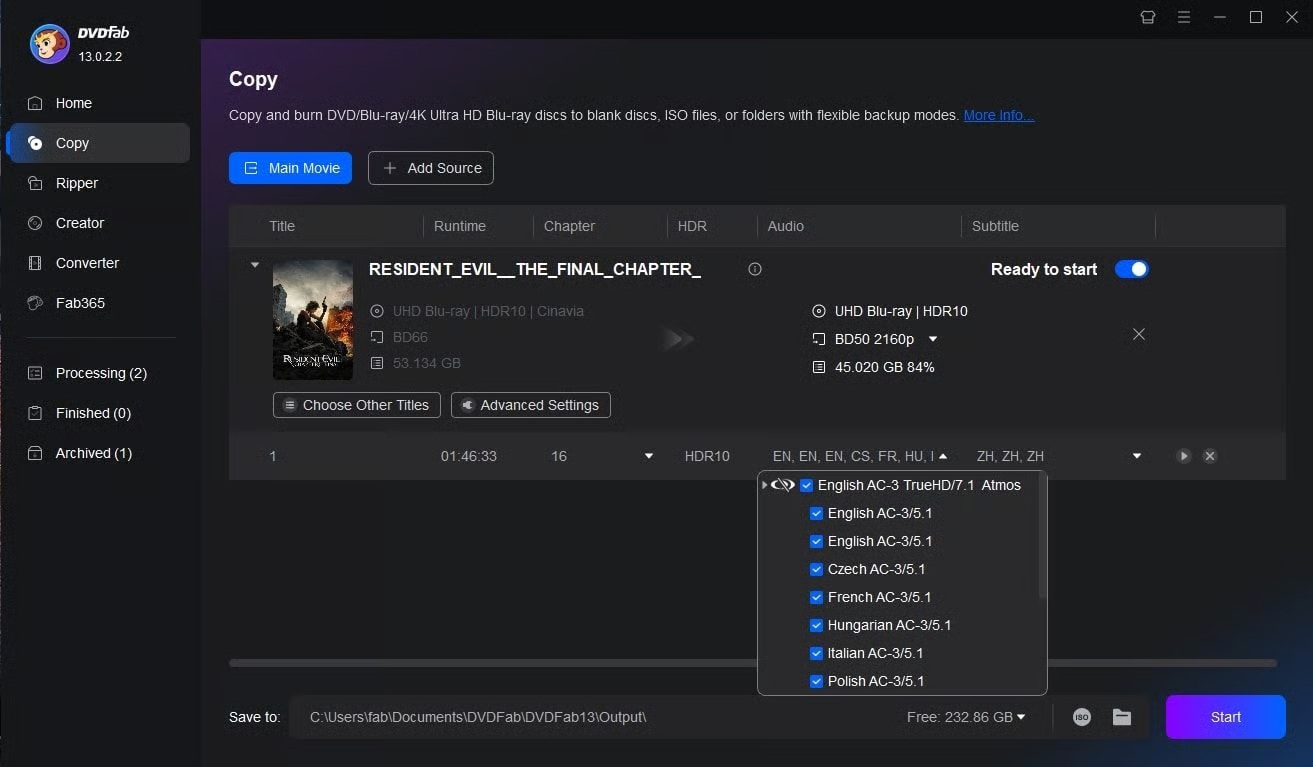
Task: Open the subtitle dropdown for ZH tracks
Action: (x=1136, y=456)
